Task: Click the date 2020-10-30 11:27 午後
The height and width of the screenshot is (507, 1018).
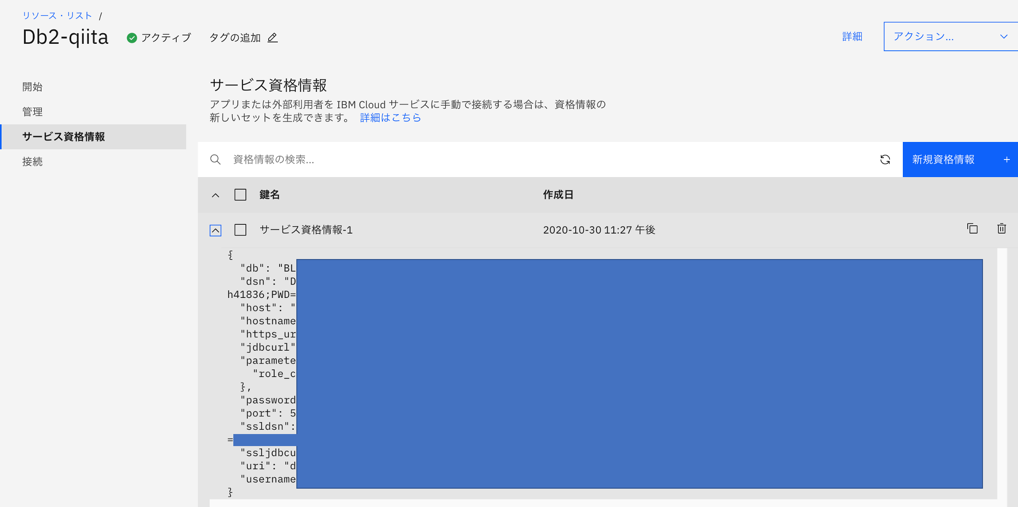Action: point(599,230)
